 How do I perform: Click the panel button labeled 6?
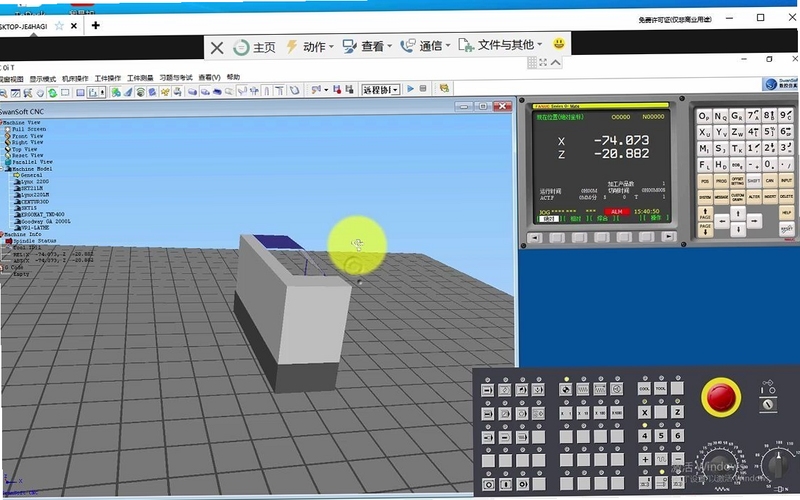678,435
